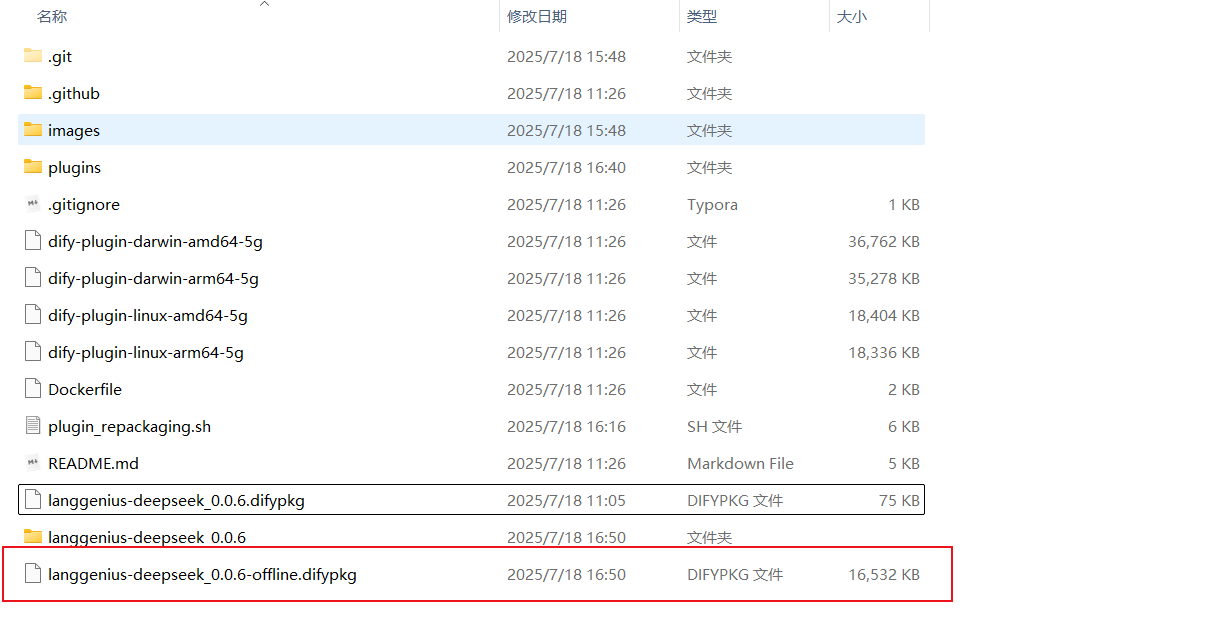The width and height of the screenshot is (1229, 639).
Task: Sort by 类型 column header
Action: (x=702, y=16)
